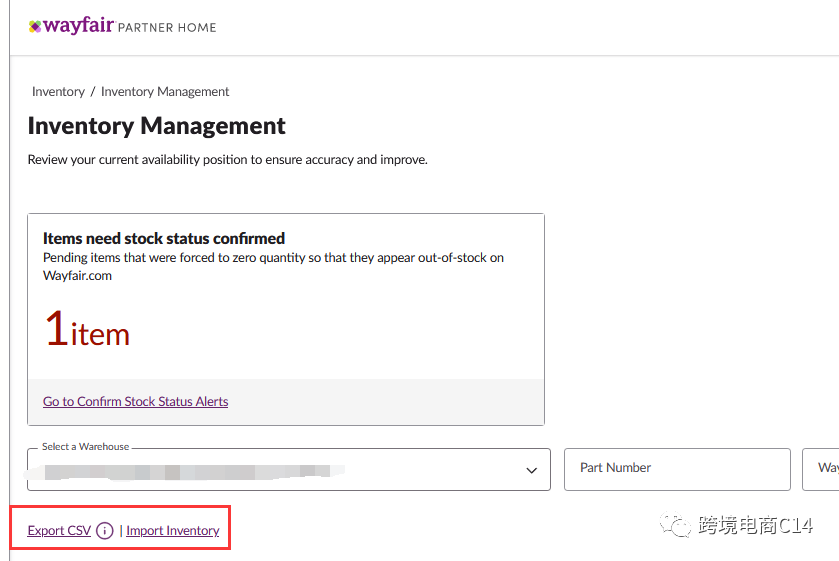Click the red 1 item count
This screenshot has width=839, height=561.
pyautogui.click(x=87, y=330)
